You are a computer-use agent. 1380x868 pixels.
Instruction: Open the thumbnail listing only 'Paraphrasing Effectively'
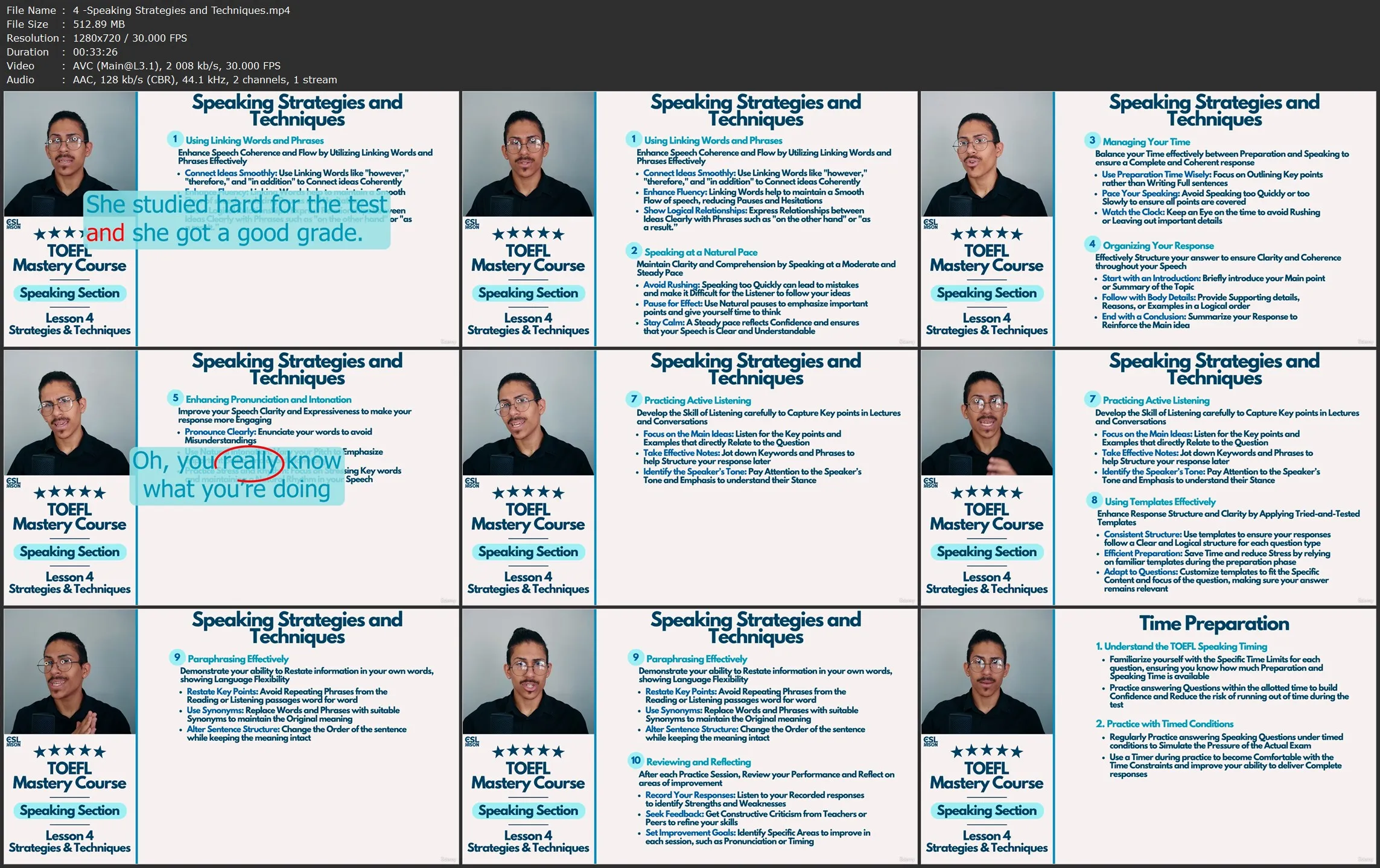tap(231, 737)
